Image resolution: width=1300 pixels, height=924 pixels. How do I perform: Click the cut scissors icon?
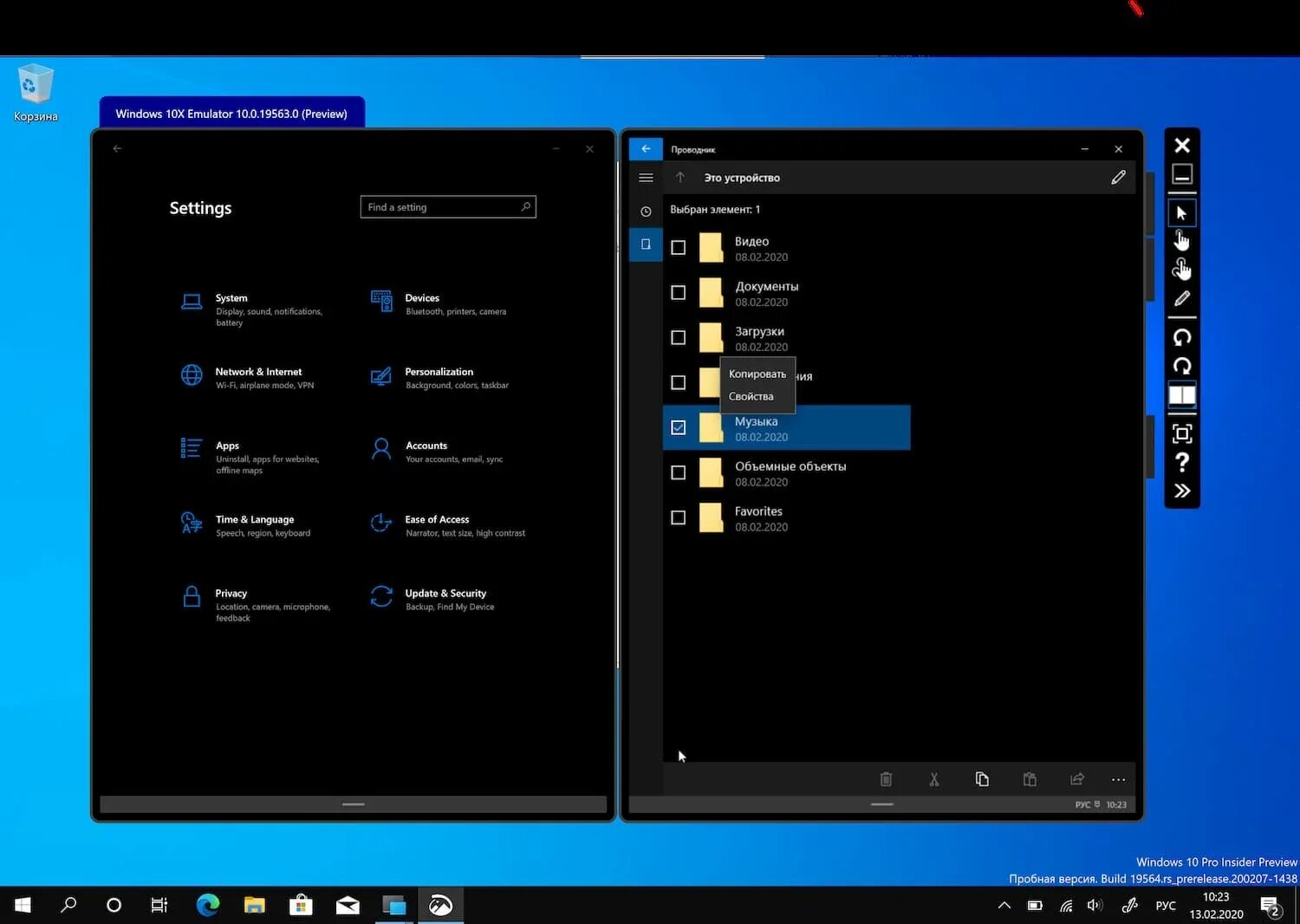(x=934, y=779)
